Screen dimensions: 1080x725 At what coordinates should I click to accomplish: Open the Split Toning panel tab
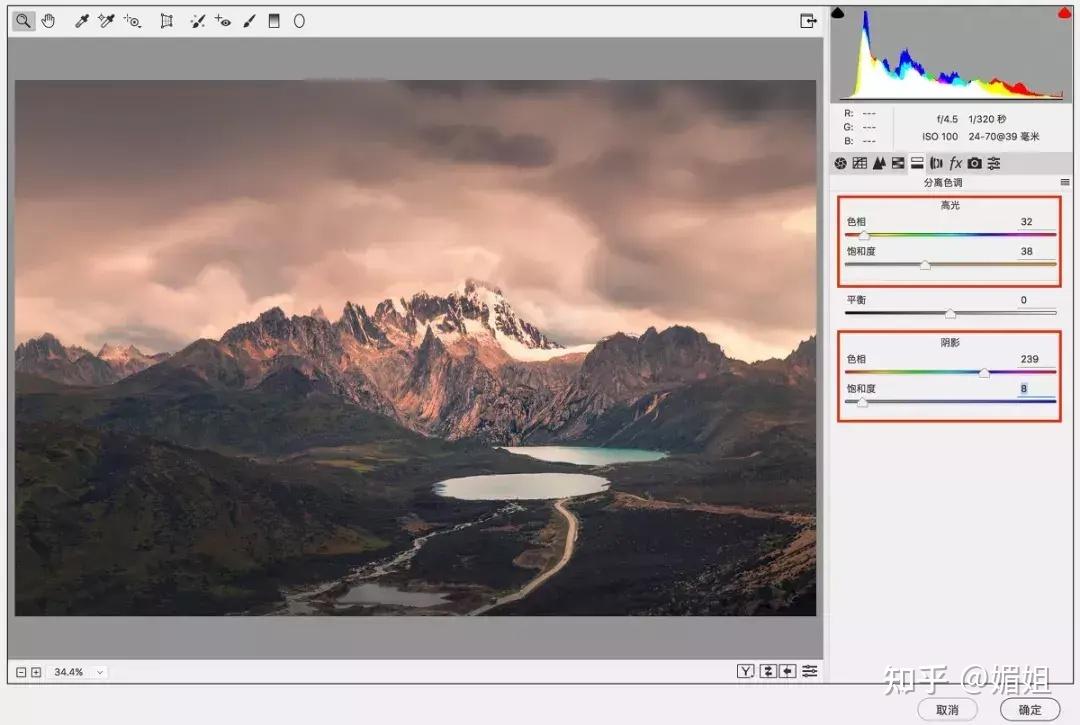coord(917,163)
